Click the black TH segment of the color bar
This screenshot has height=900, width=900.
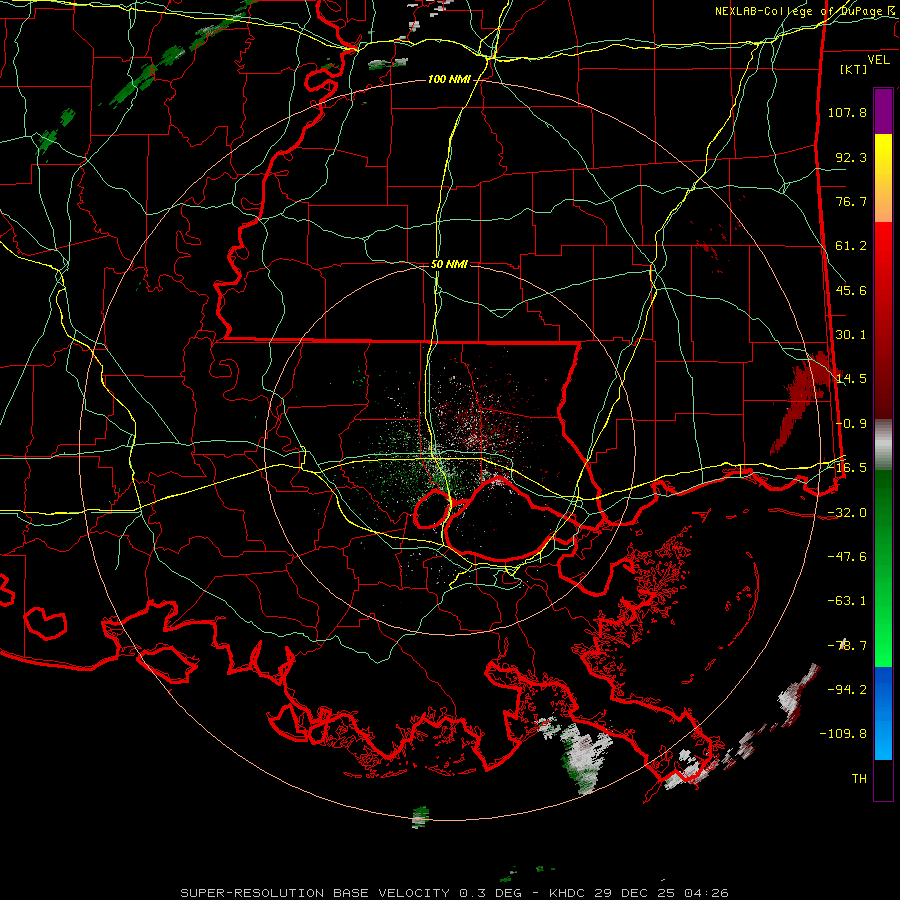click(x=883, y=779)
